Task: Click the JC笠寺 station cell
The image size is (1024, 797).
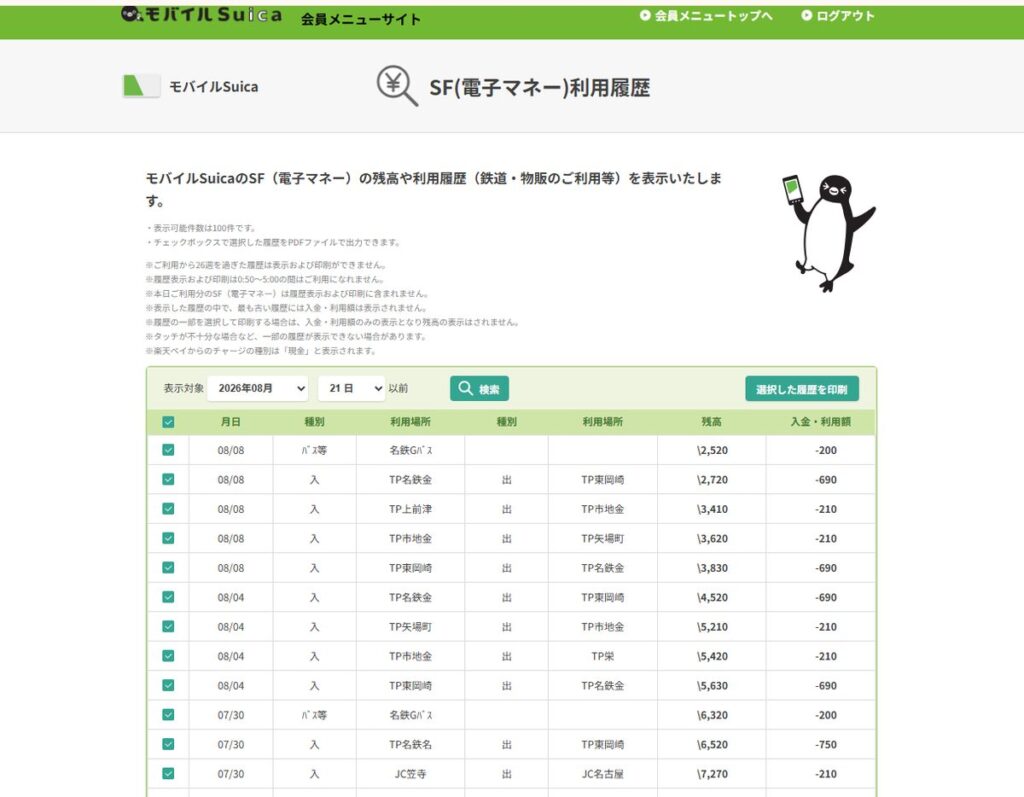Action: (410, 773)
